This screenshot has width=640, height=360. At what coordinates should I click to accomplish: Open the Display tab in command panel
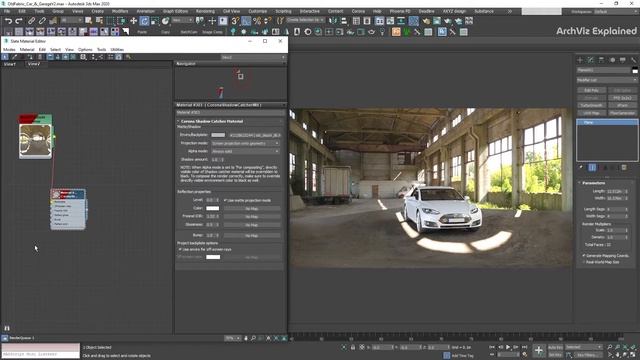tap(622, 60)
